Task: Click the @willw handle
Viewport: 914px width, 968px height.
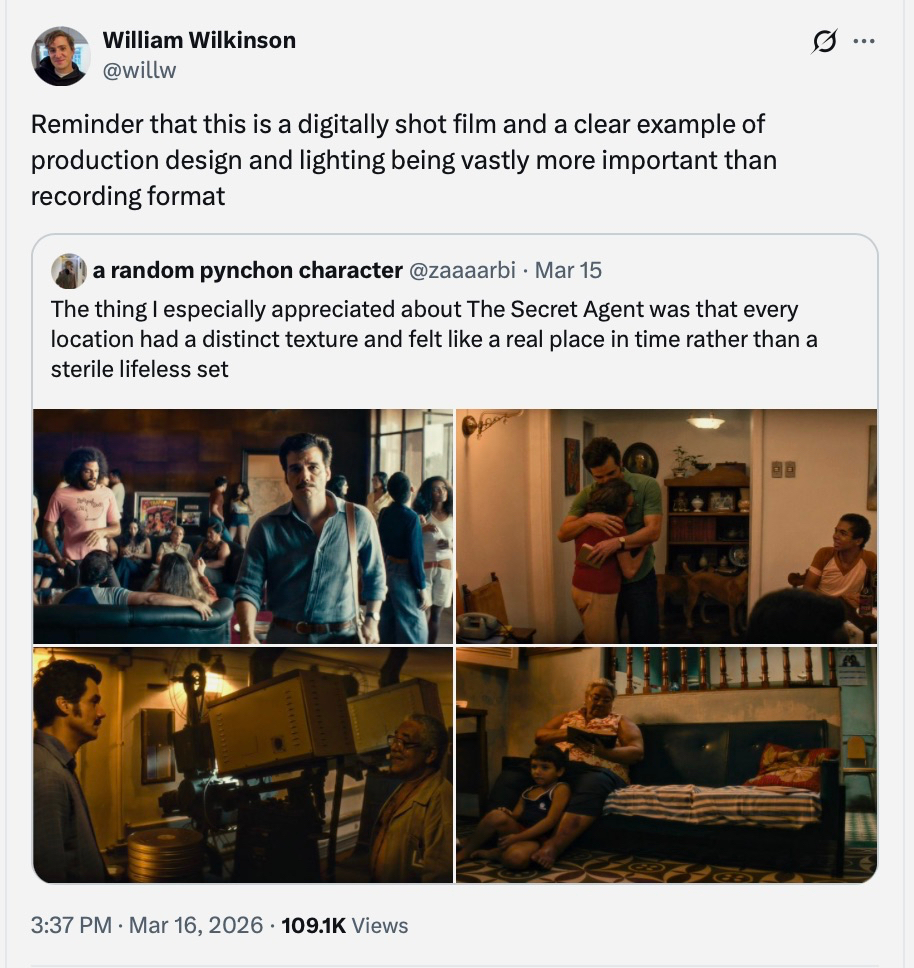Action: click(x=139, y=70)
